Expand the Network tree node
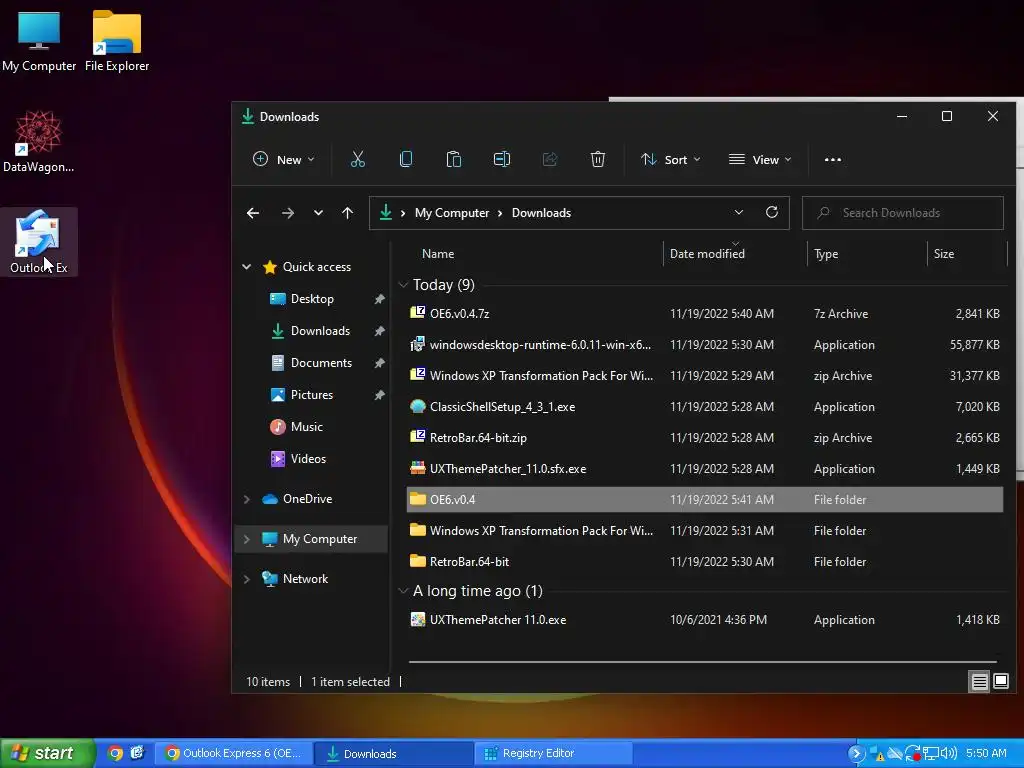The width and height of the screenshot is (1024, 768). point(247,579)
